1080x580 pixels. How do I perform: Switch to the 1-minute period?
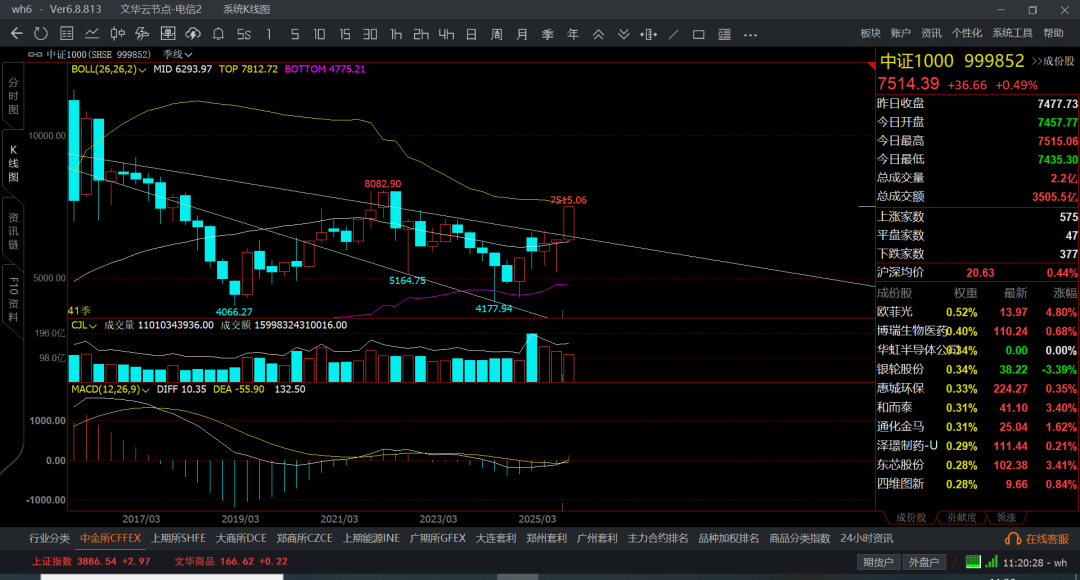269,34
